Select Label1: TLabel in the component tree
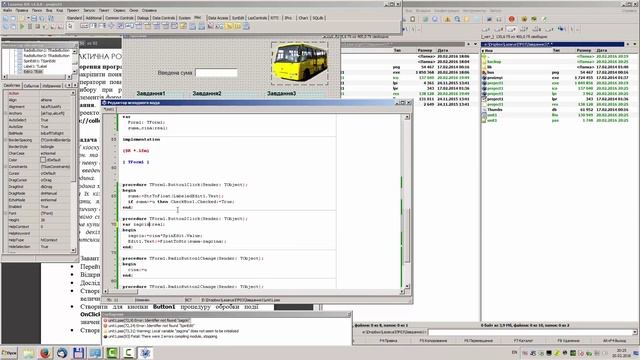The height and width of the screenshot is (360, 640). [x=35, y=66]
